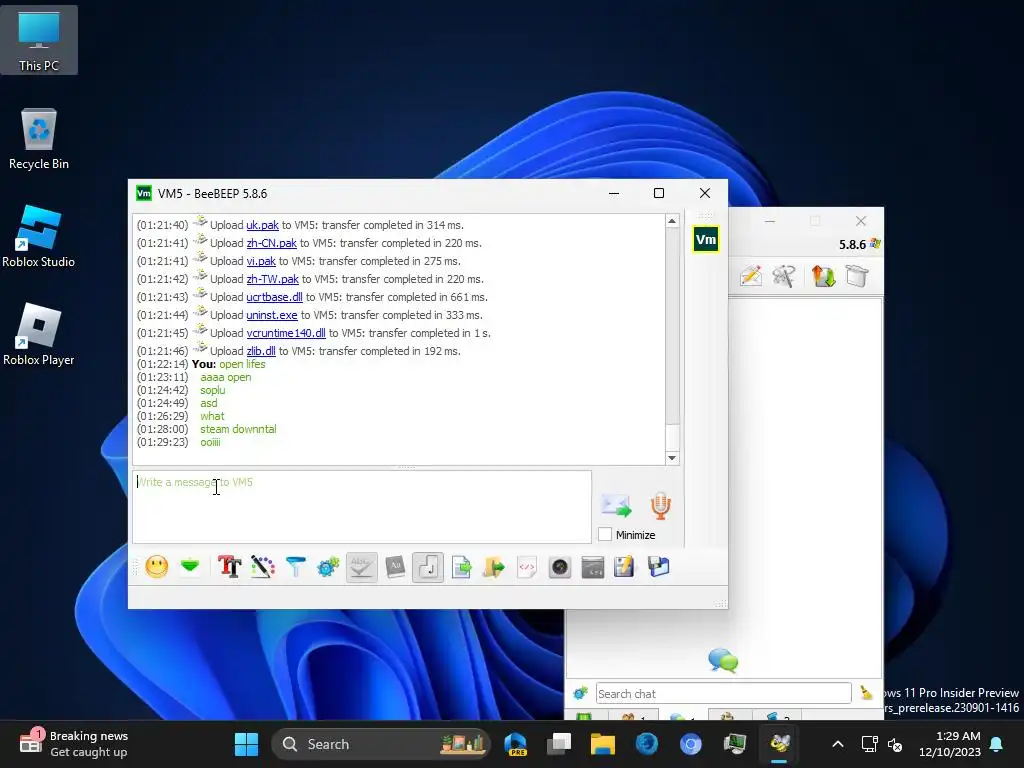This screenshot has width=1024, height=768.
Task: Click the 'soplu' chat message
Action: (x=213, y=390)
